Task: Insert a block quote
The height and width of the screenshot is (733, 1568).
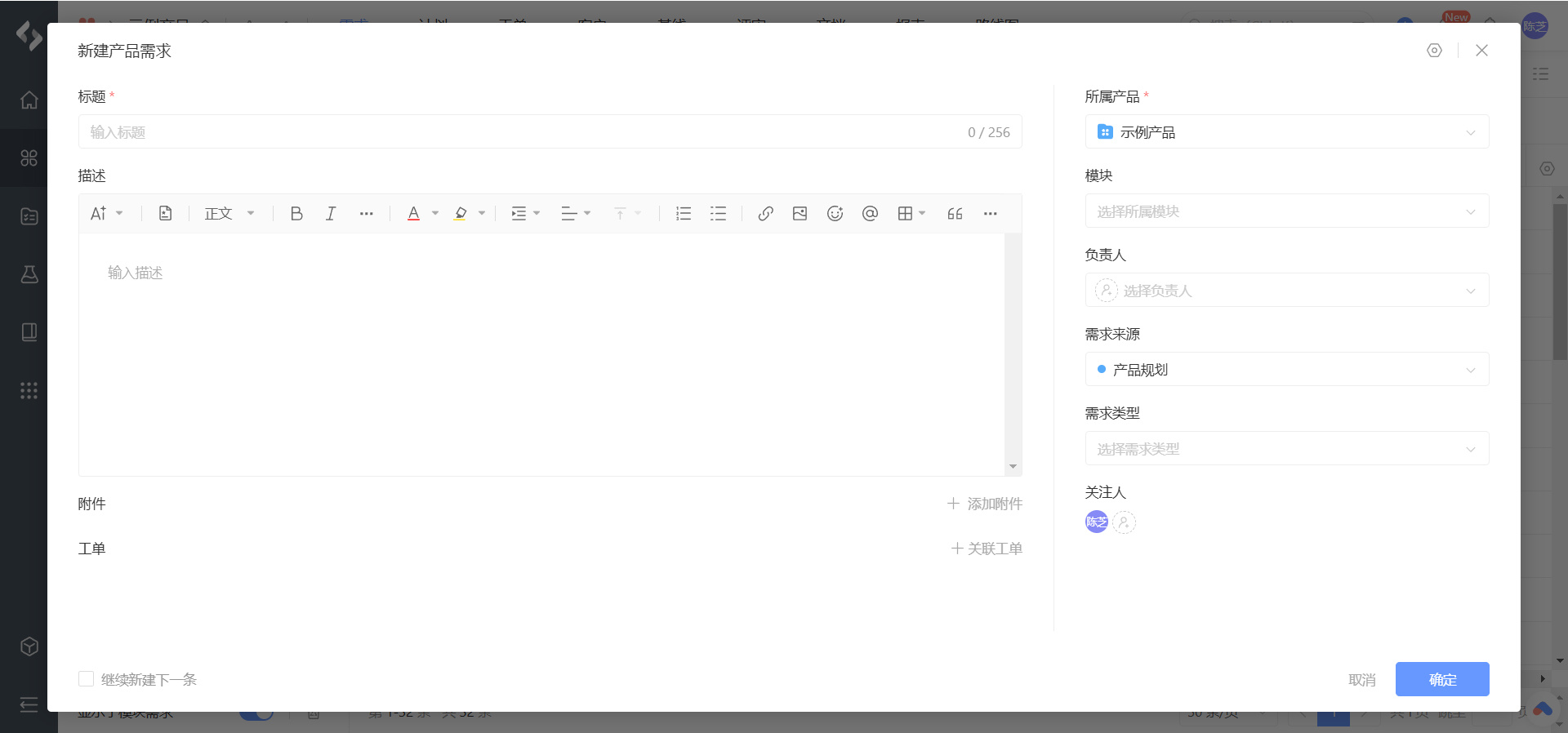Action: [955, 214]
